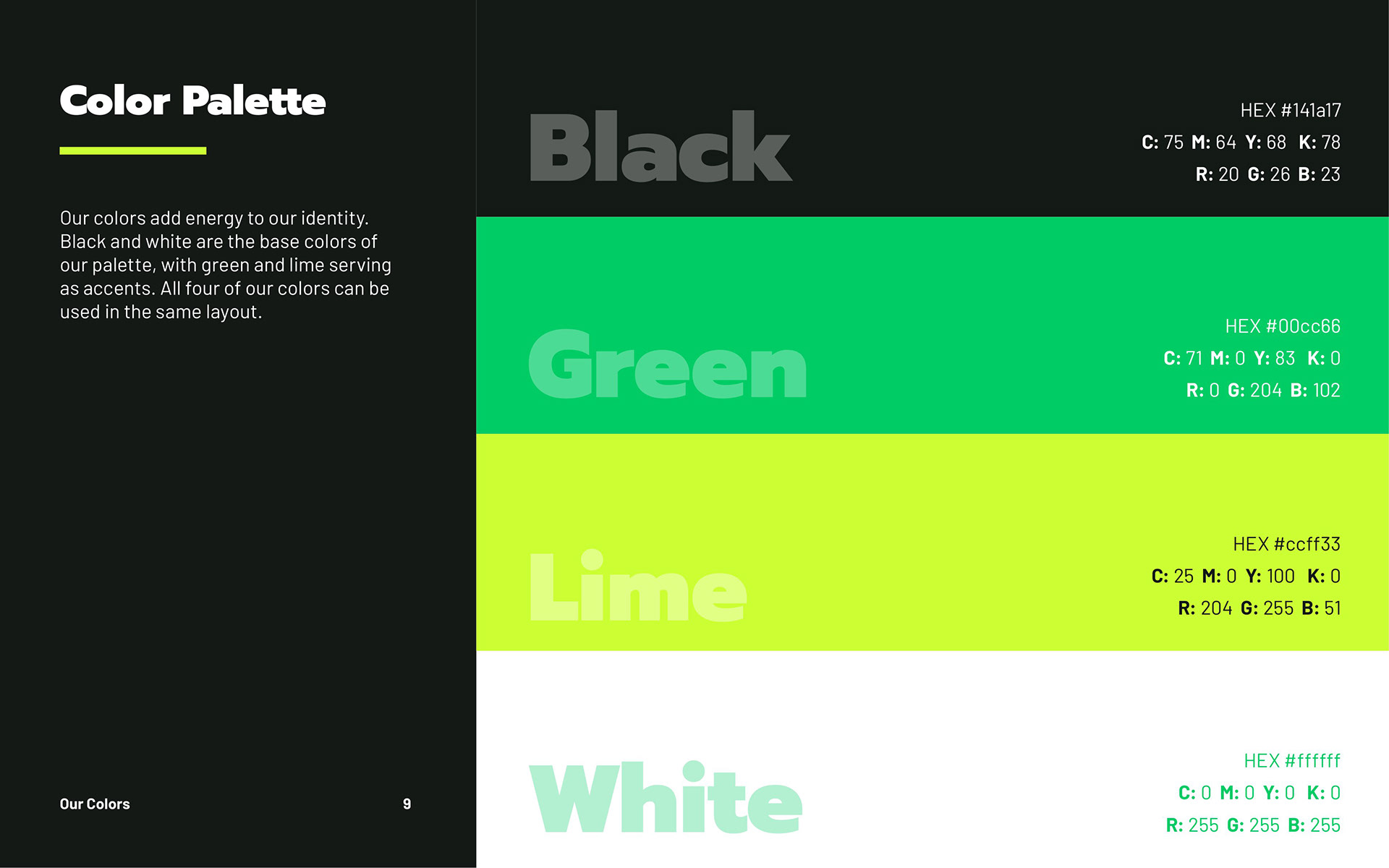Click the HEX #00cc66 value
This screenshot has height=868, width=1389.
(1282, 326)
